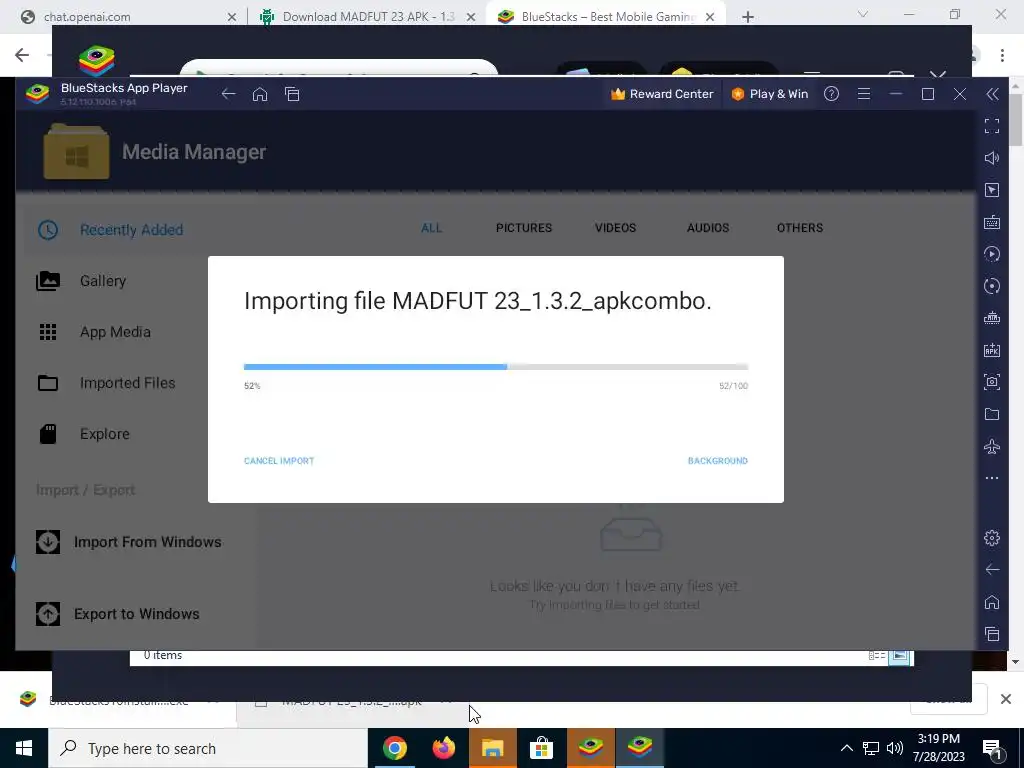Click the back arrow in side toolbar
Image resolution: width=1024 pixels, height=768 pixels.
(992, 569)
